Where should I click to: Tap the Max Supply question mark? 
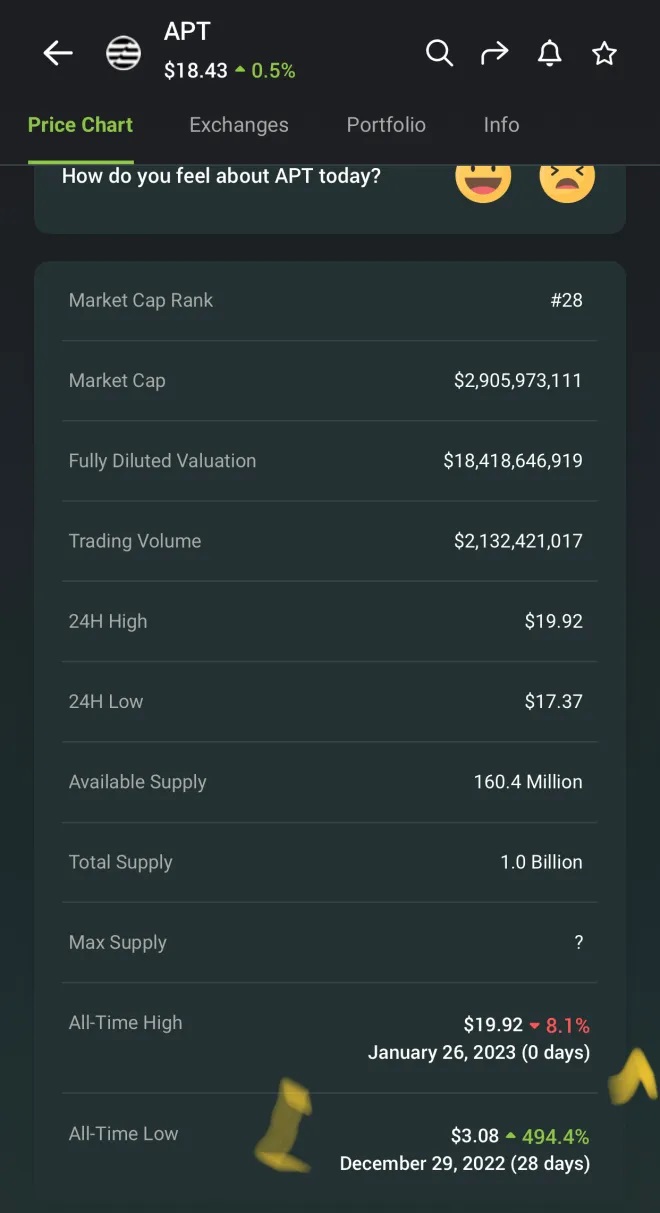click(578, 942)
